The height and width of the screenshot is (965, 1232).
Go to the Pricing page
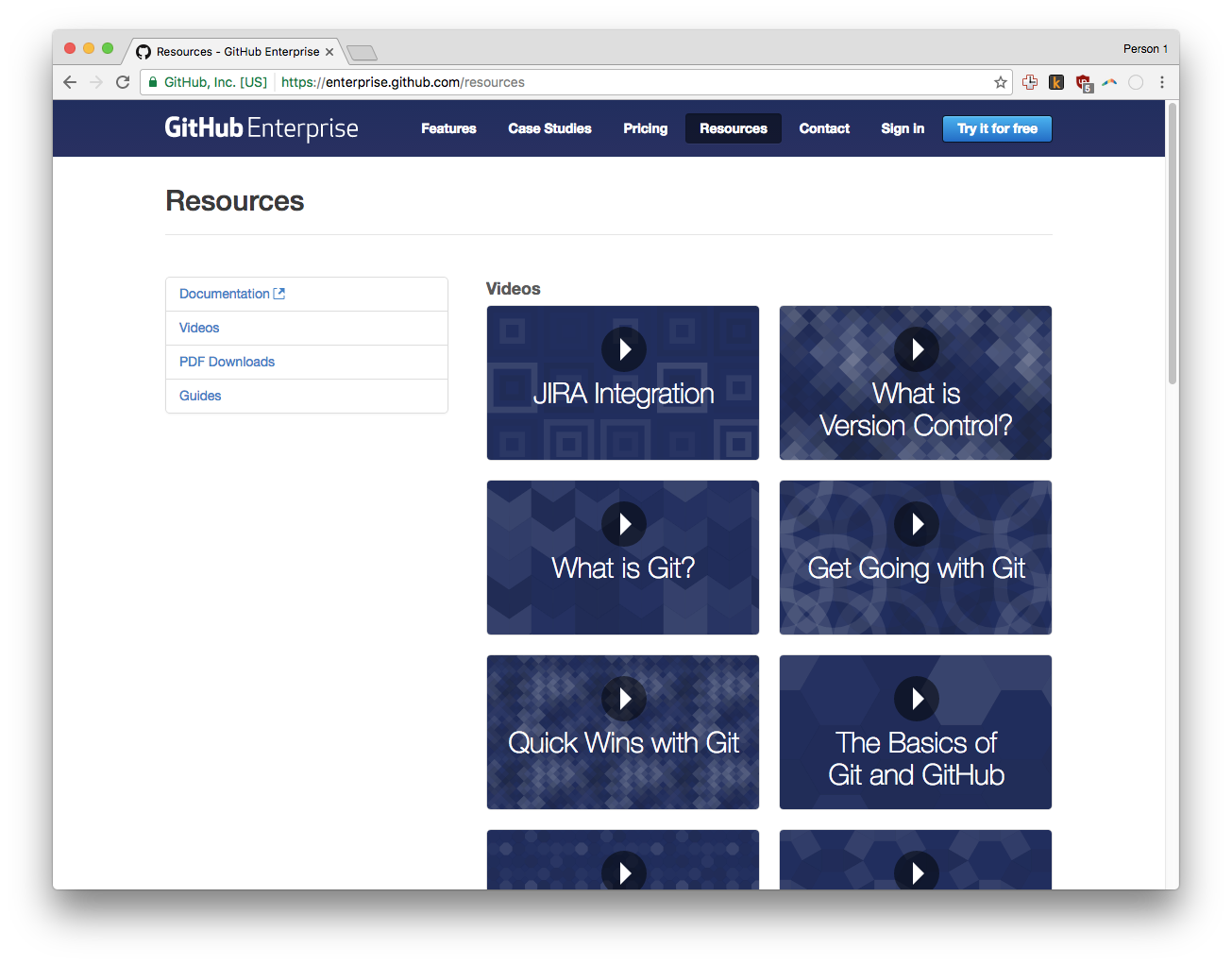tap(645, 128)
